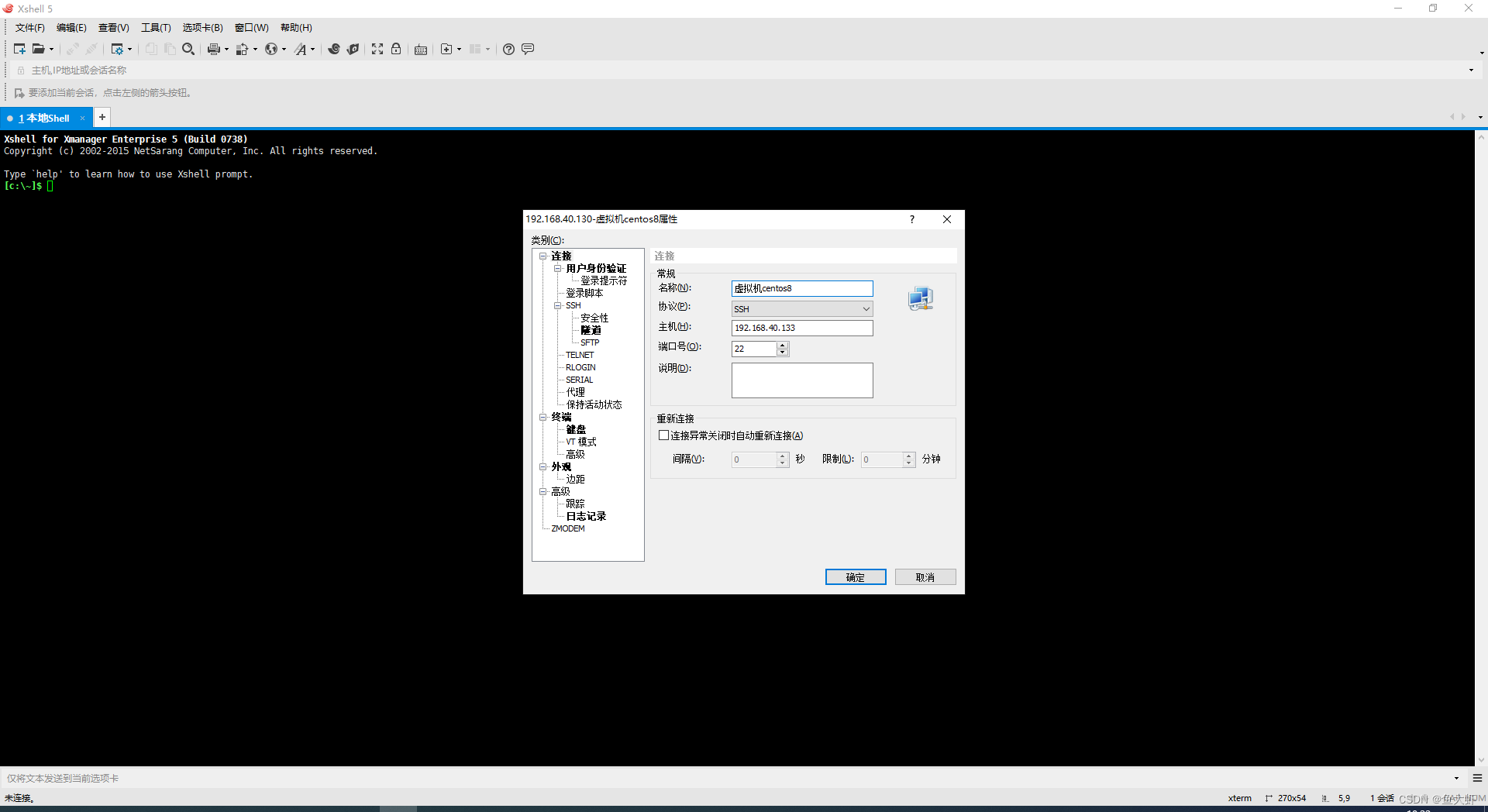The image size is (1488, 812).
Task: Click the 说明 description text box
Action: (802, 380)
